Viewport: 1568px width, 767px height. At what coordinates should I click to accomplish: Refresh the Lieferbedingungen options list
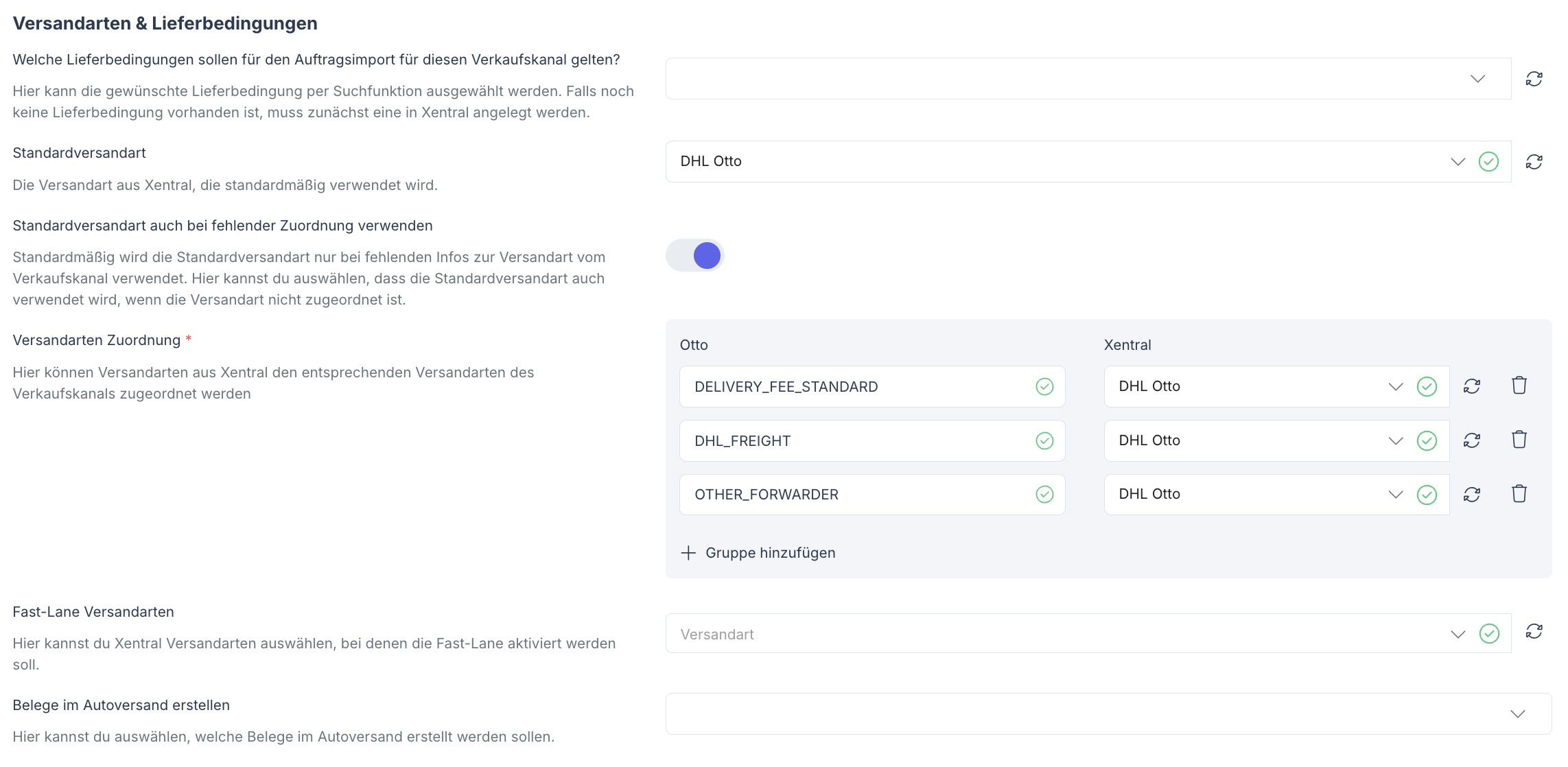click(x=1534, y=78)
